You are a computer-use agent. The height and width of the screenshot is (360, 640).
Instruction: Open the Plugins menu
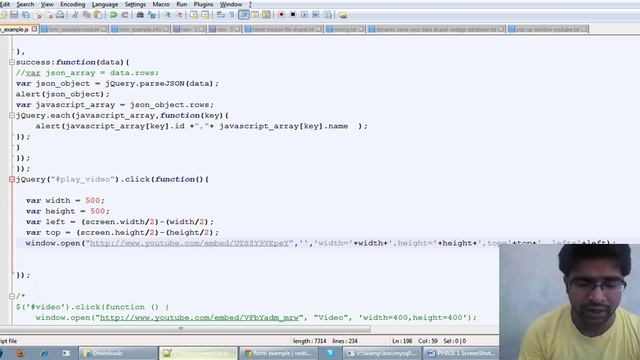pyautogui.click(x=203, y=4)
